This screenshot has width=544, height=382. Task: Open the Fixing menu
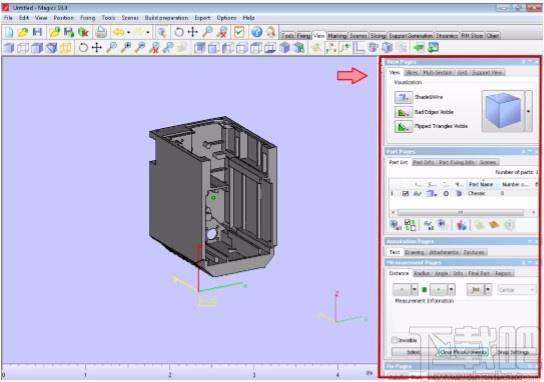tap(87, 18)
